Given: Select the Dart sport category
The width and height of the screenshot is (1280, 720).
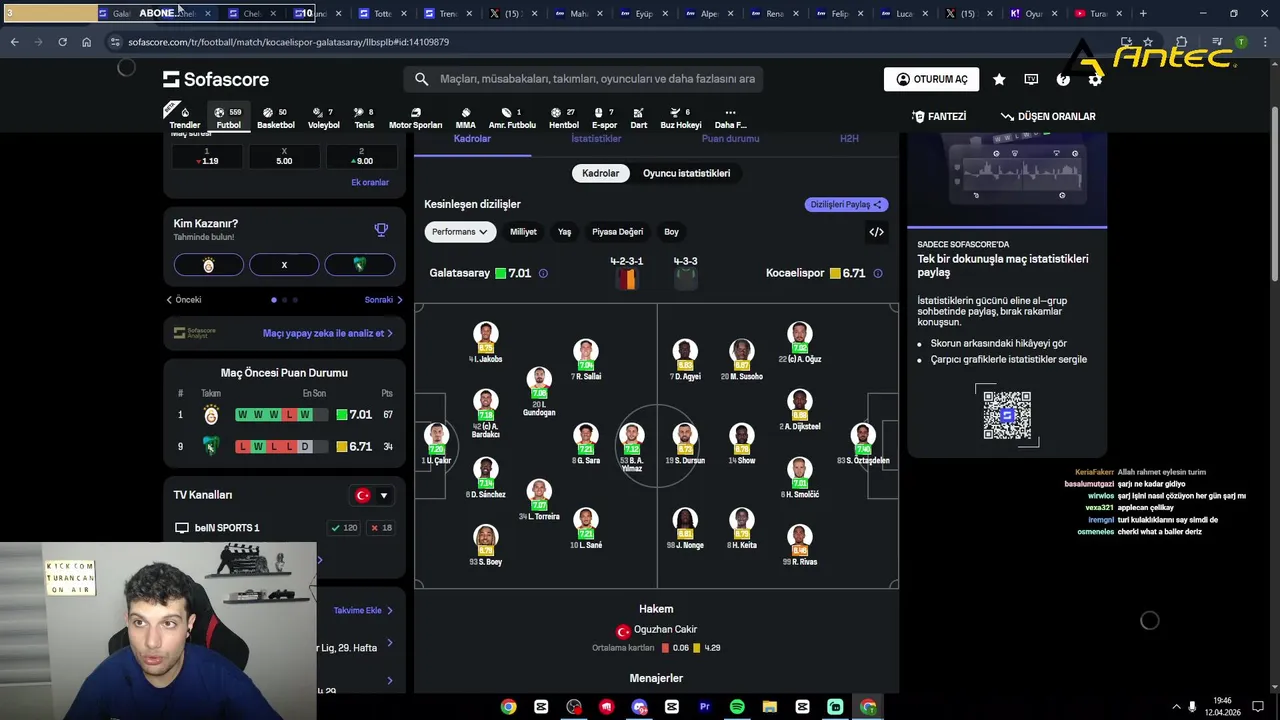Looking at the screenshot, I should [x=638, y=118].
